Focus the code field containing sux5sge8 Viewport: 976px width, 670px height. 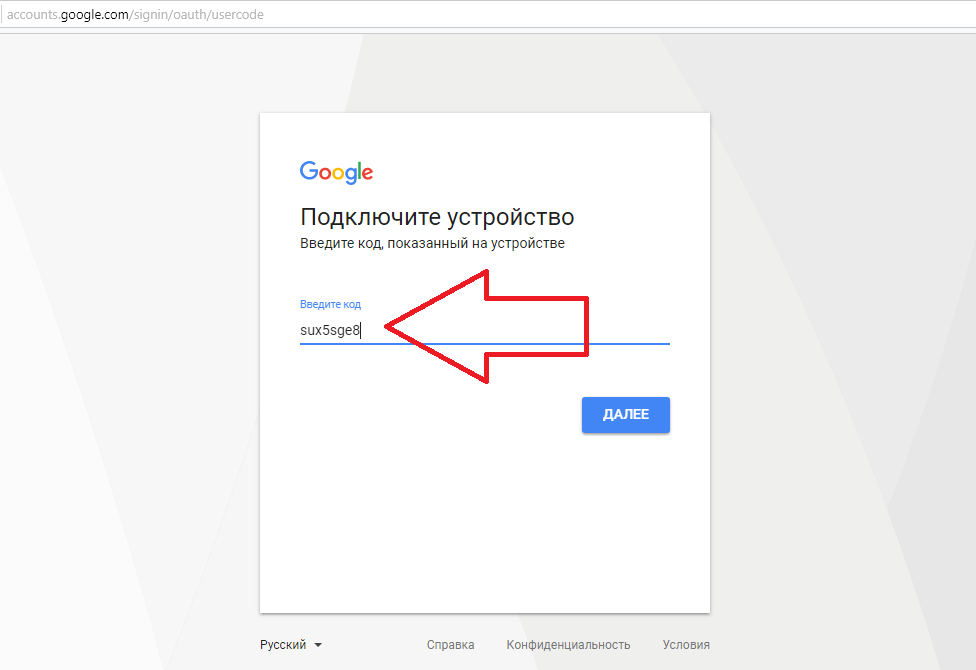(330, 330)
